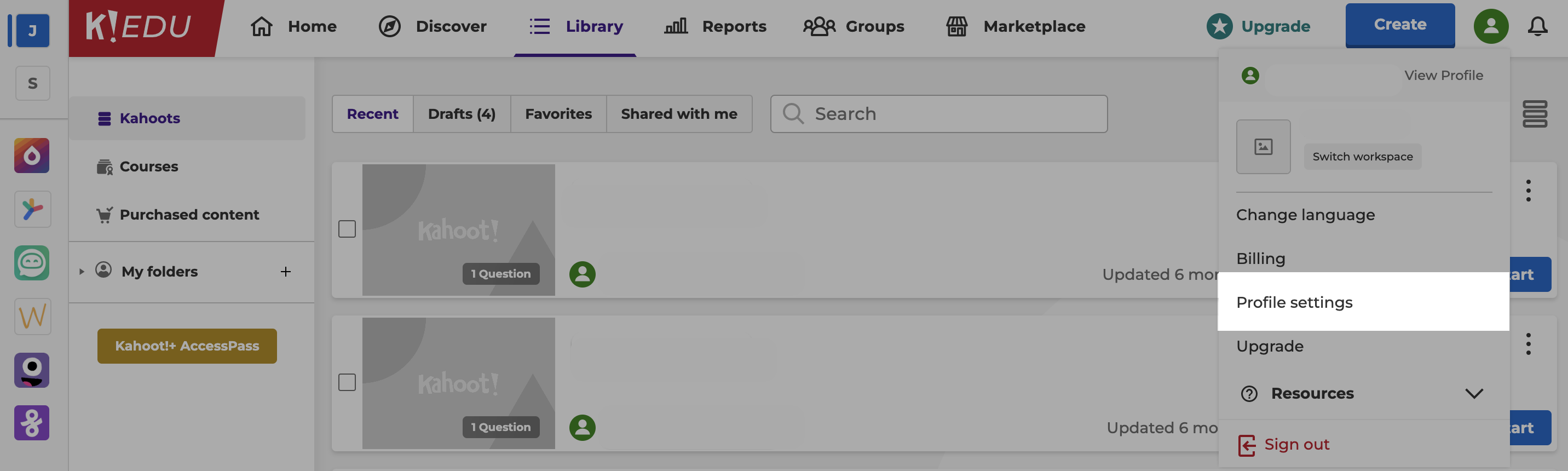The width and height of the screenshot is (1568, 471).
Task: Click the Kahoot!+ AccessPass button
Action: 187,346
